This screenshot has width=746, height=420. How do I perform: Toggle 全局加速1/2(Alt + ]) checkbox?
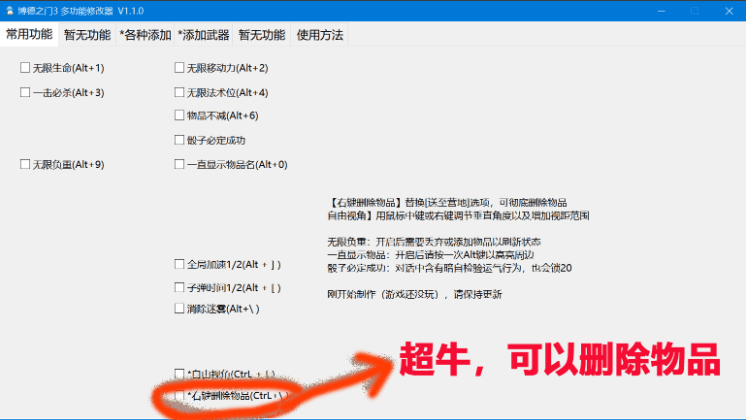point(179,264)
